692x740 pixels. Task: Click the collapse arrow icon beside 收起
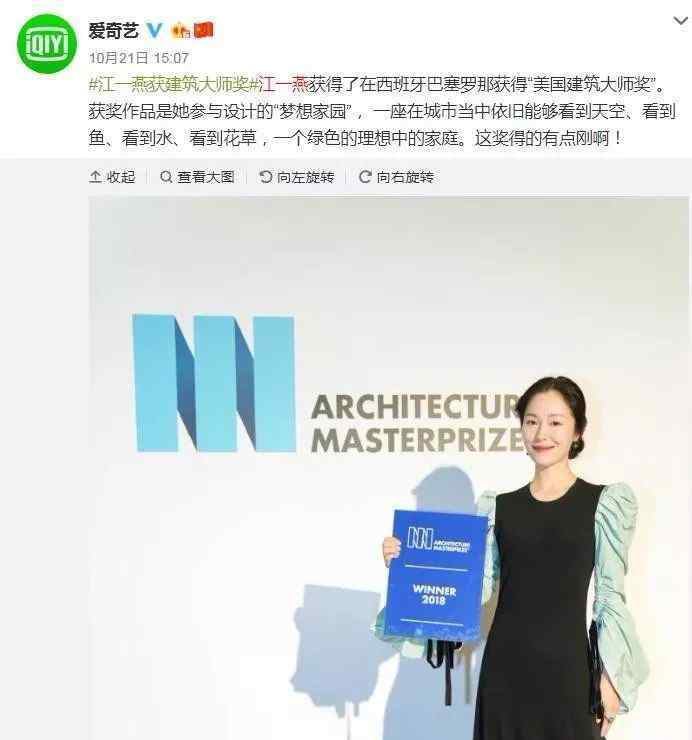(x=95, y=177)
